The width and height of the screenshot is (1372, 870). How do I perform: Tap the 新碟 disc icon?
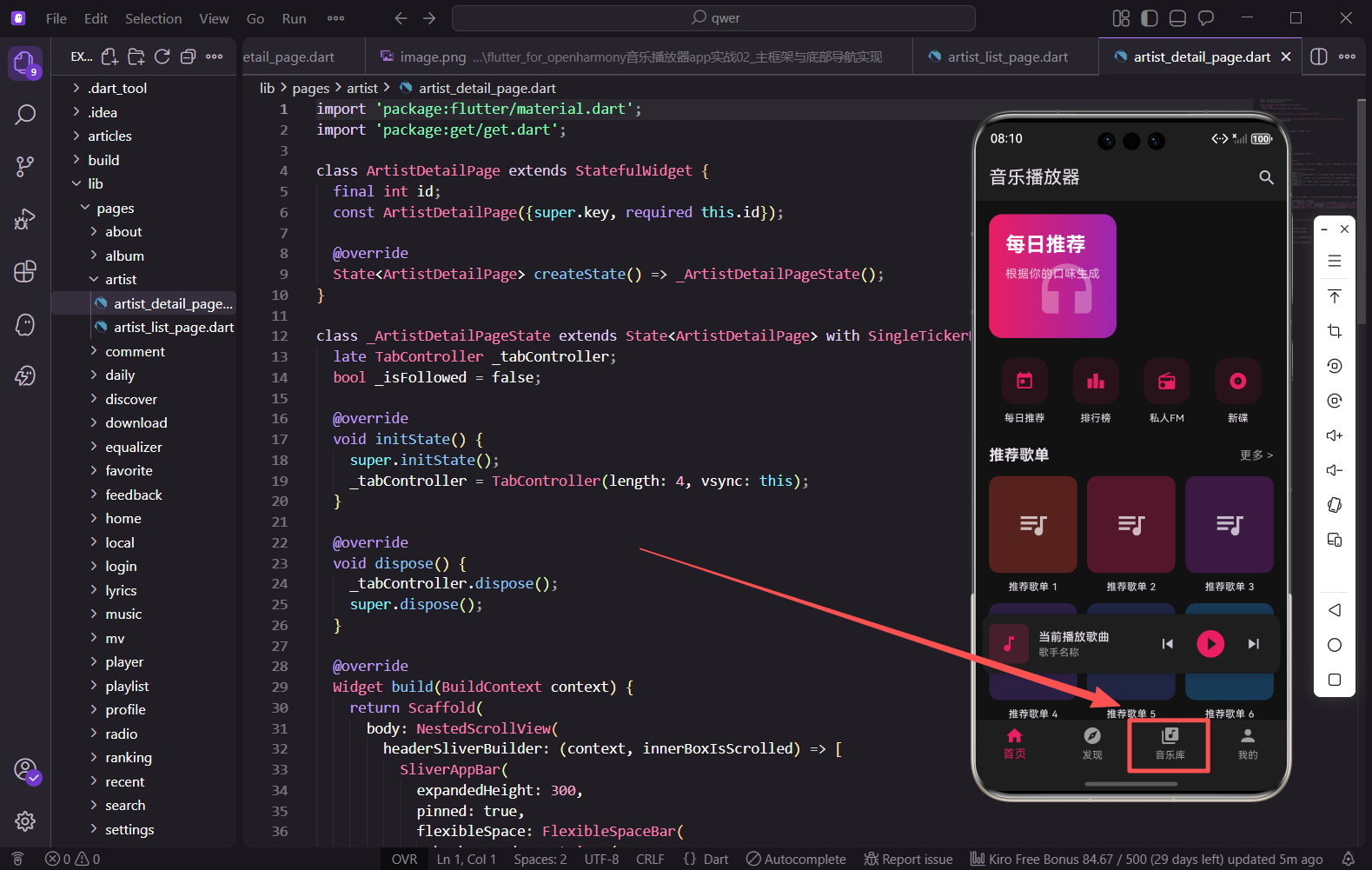1238,381
